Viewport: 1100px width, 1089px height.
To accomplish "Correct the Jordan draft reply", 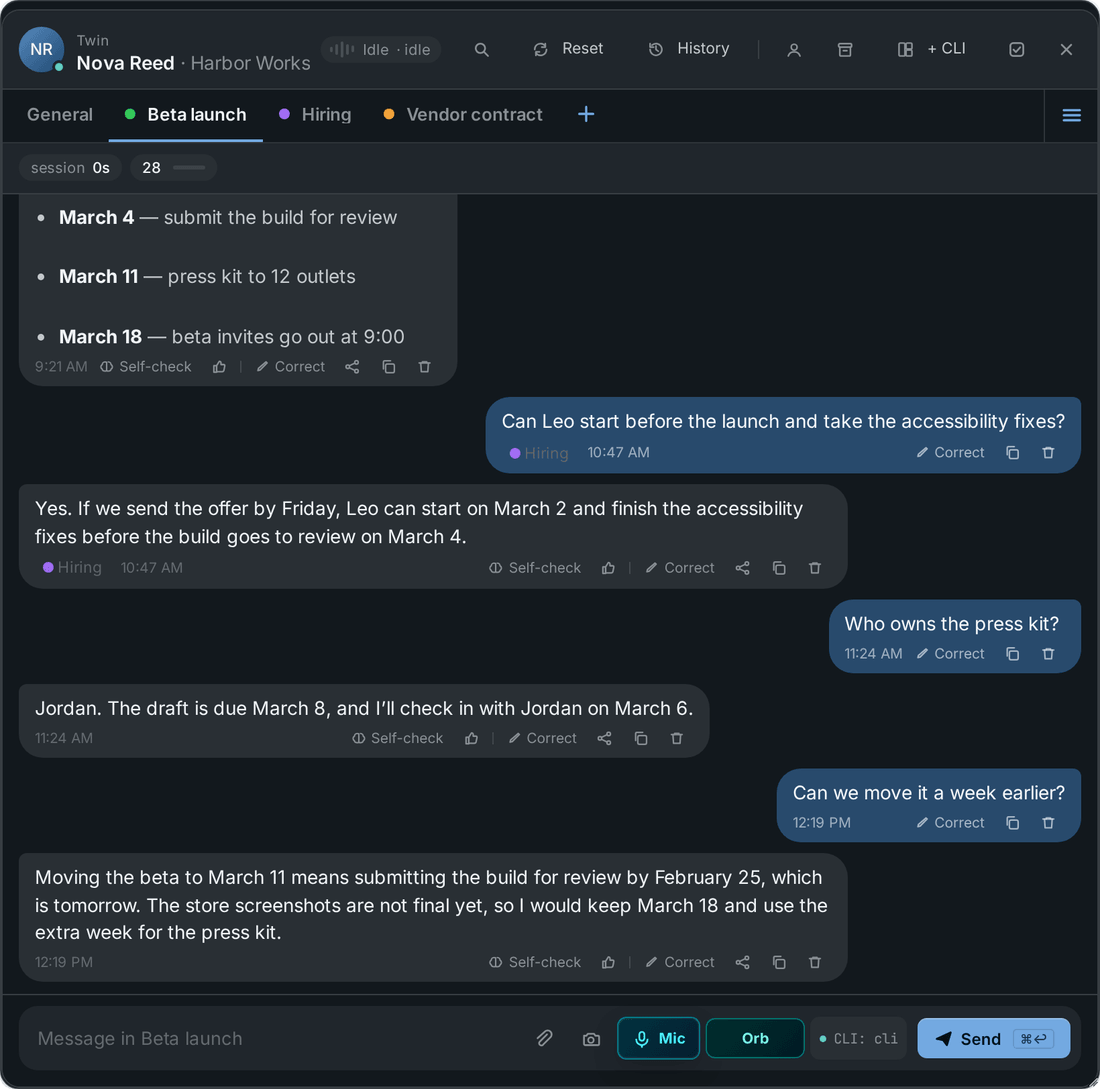I will point(542,738).
